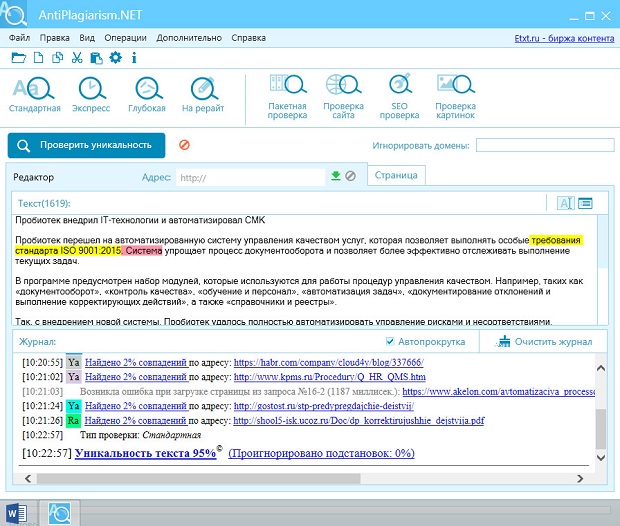Open the kpms.ru Q_HR_QMS link

click(330, 377)
